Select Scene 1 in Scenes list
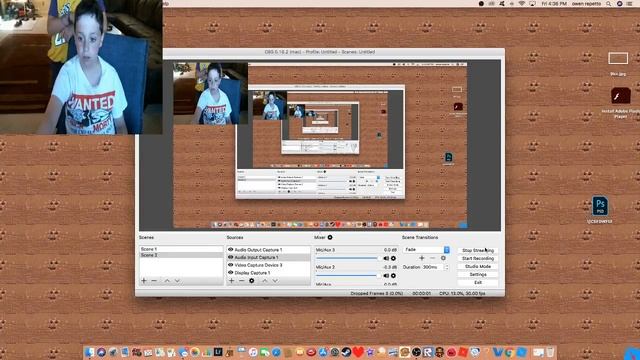 (x=181, y=249)
